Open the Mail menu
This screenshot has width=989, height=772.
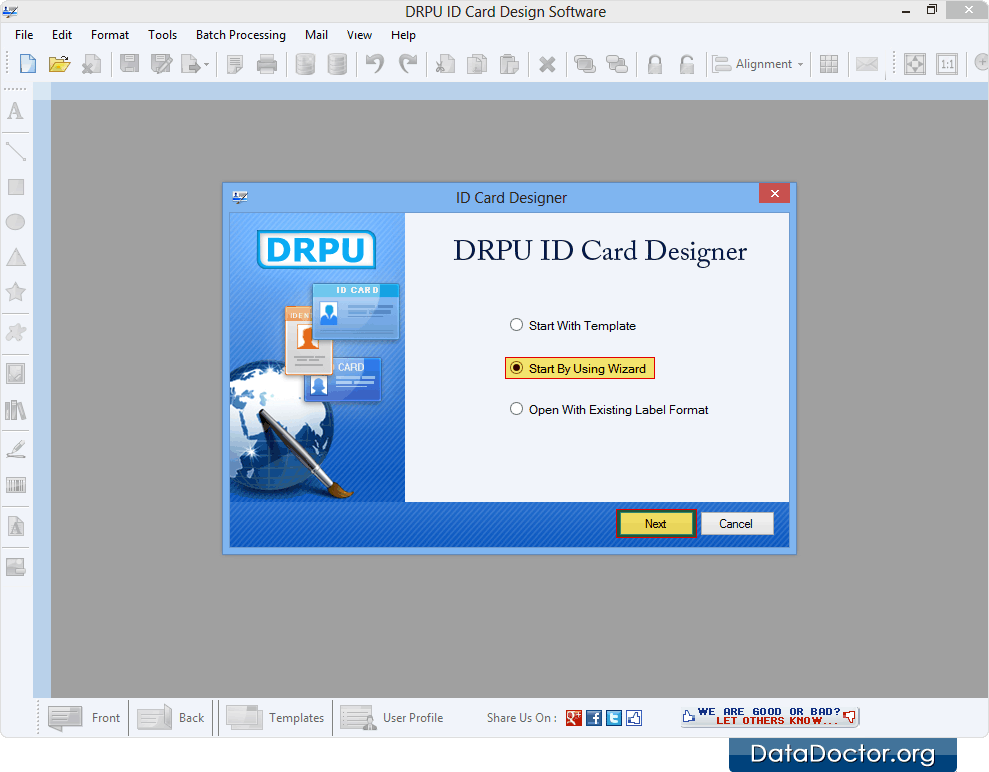(316, 35)
